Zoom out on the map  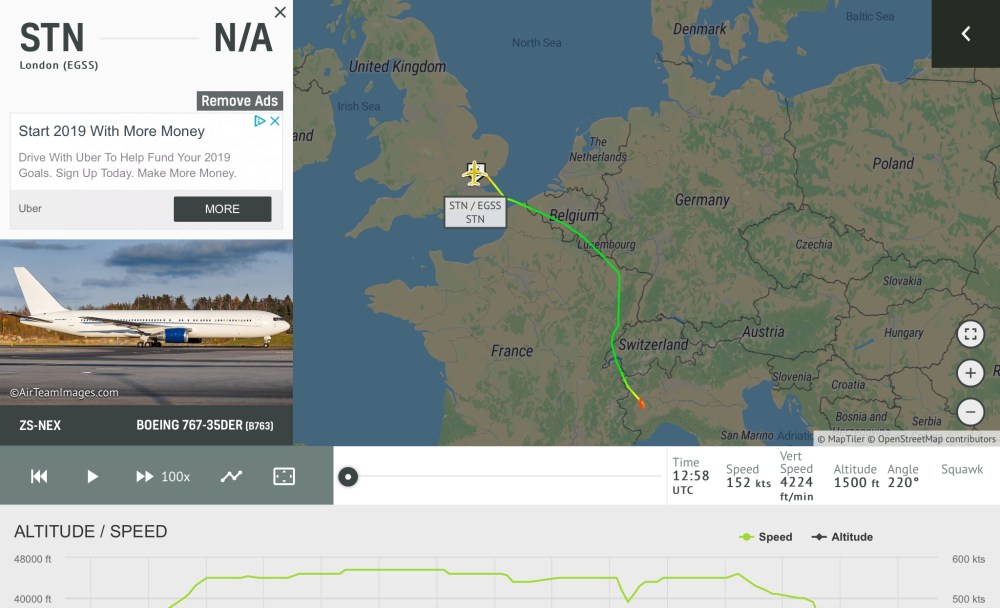tap(970, 411)
